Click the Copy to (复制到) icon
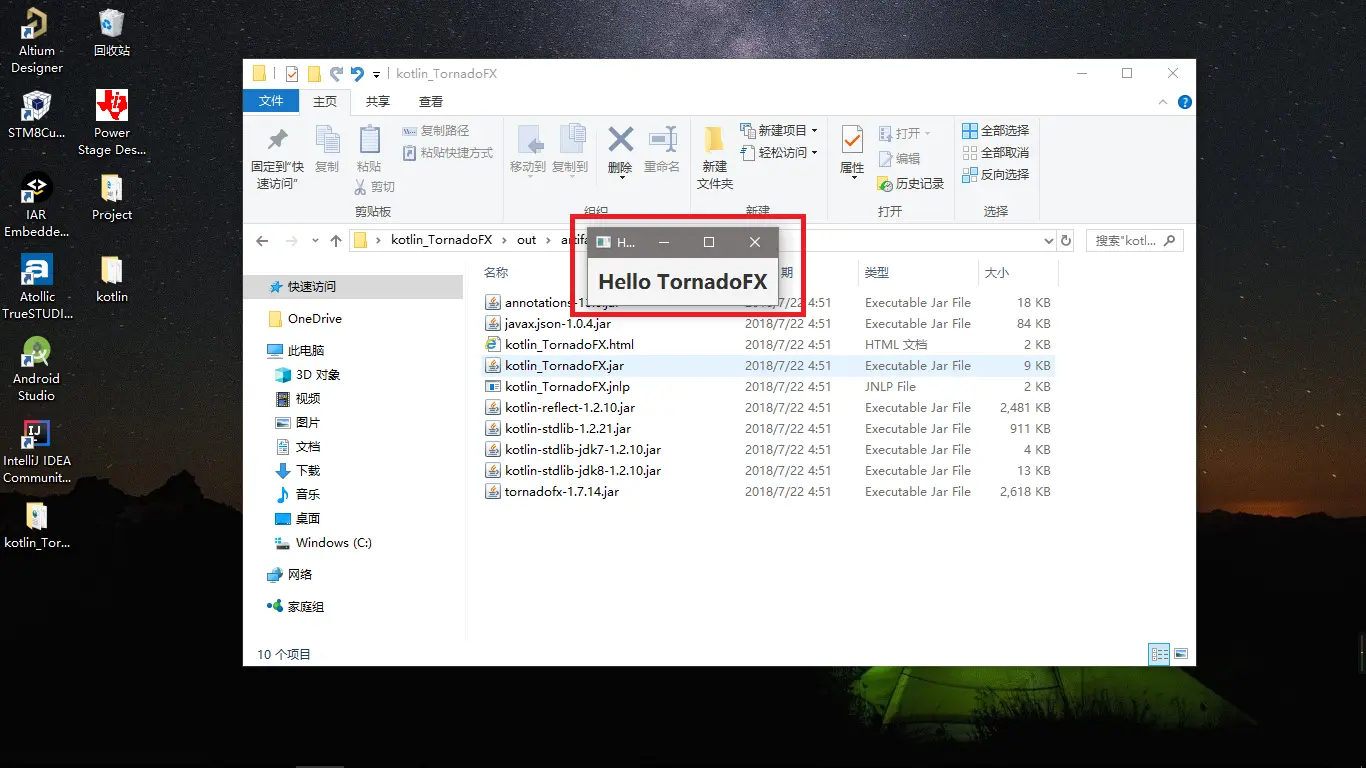 571,140
